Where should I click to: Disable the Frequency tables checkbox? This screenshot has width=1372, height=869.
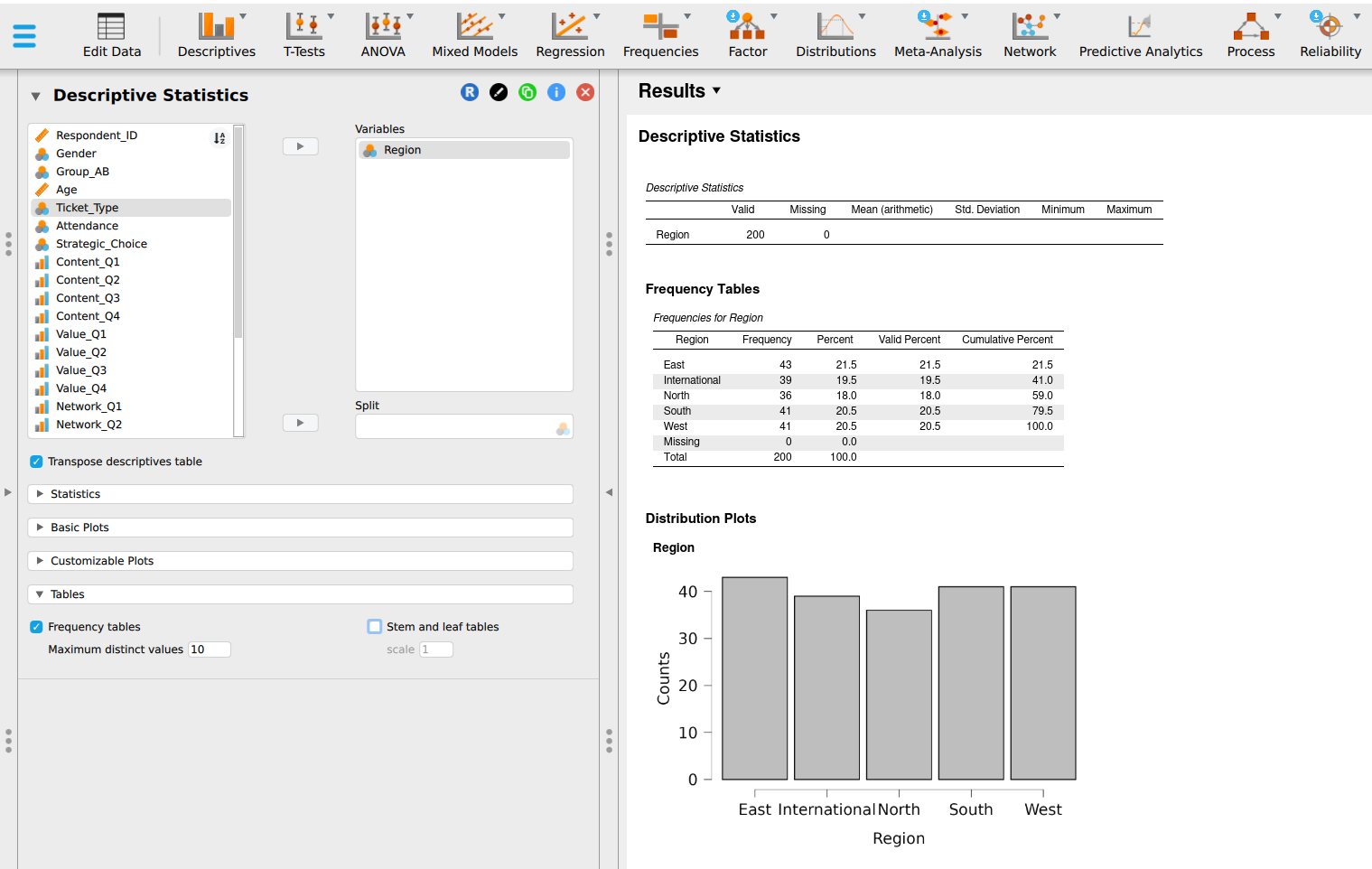pos(36,627)
